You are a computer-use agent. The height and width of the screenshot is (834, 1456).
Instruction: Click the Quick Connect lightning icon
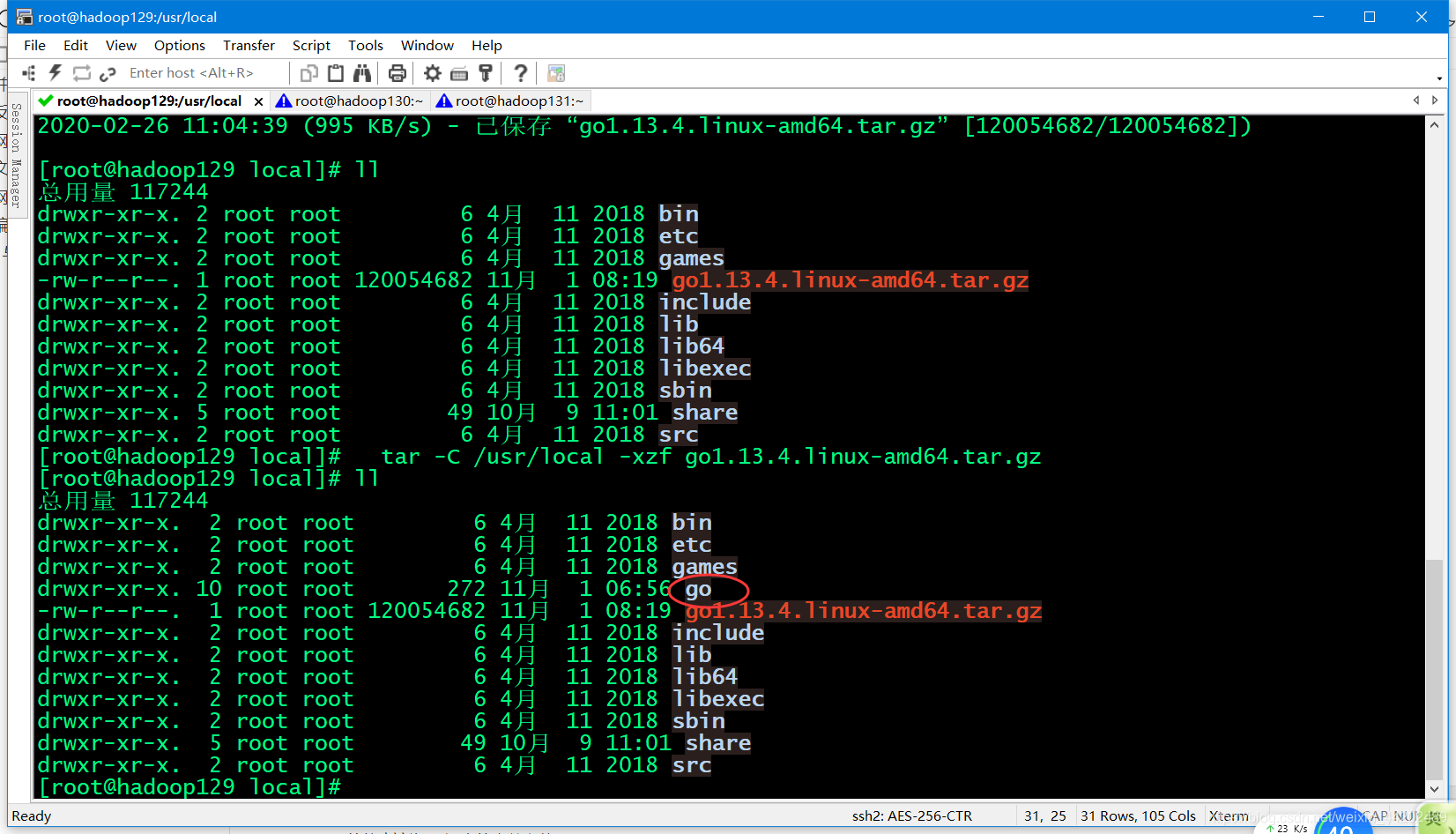[55, 73]
